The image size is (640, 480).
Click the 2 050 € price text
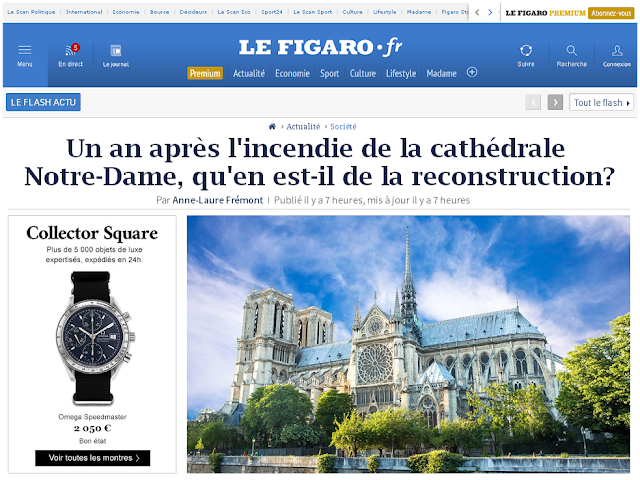point(93,428)
